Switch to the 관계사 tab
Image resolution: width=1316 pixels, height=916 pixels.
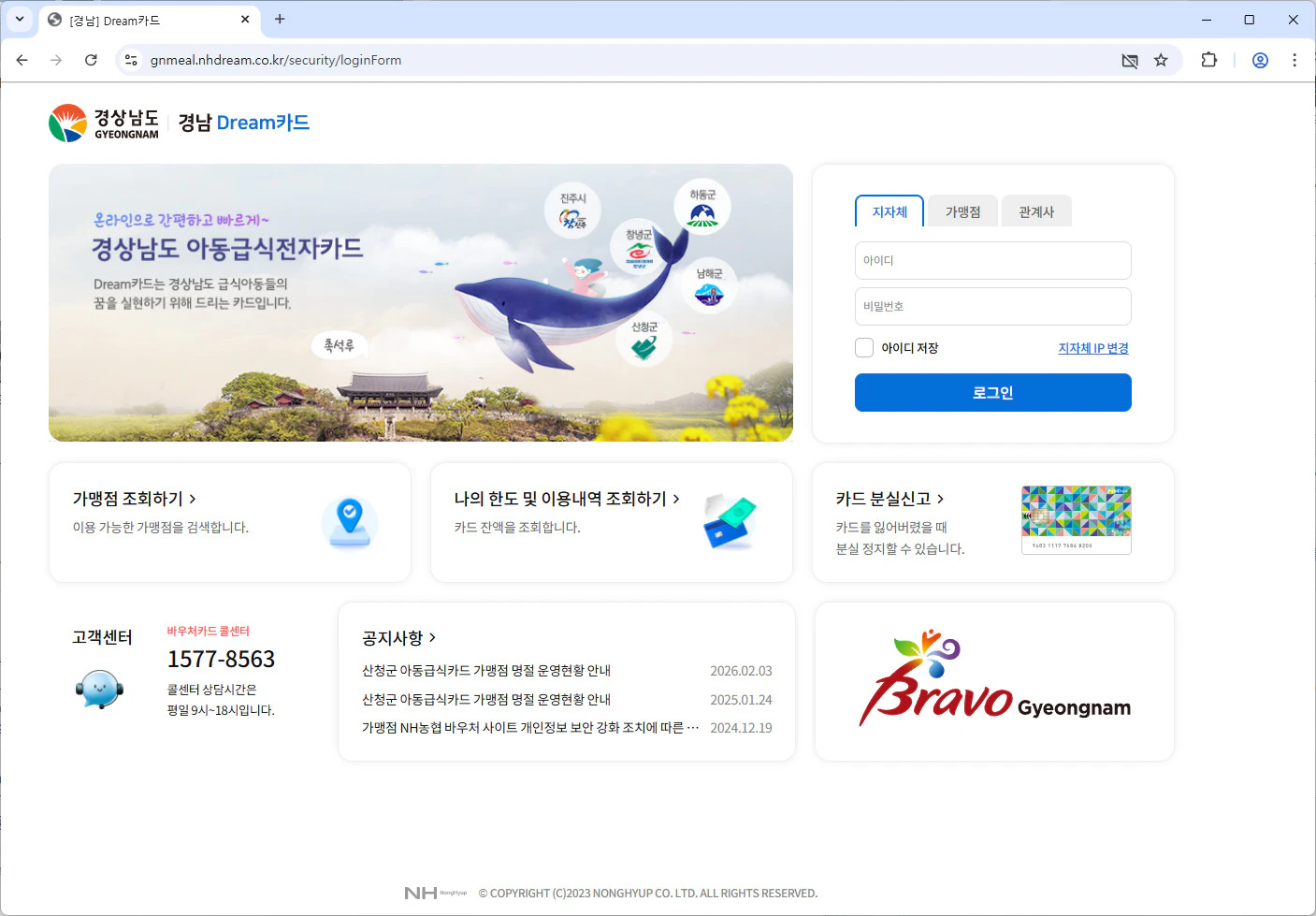1036,211
